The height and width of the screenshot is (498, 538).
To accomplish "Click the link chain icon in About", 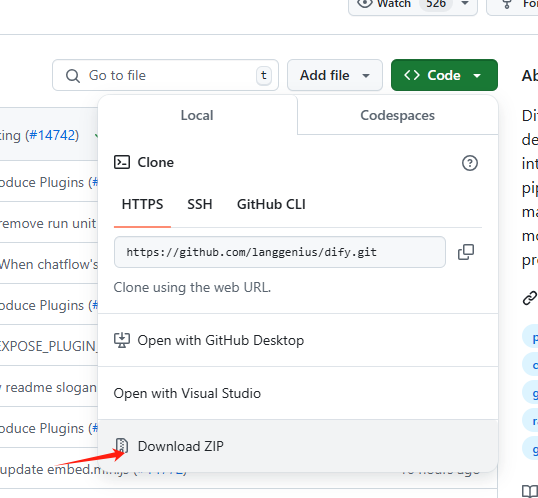I will [x=530, y=298].
